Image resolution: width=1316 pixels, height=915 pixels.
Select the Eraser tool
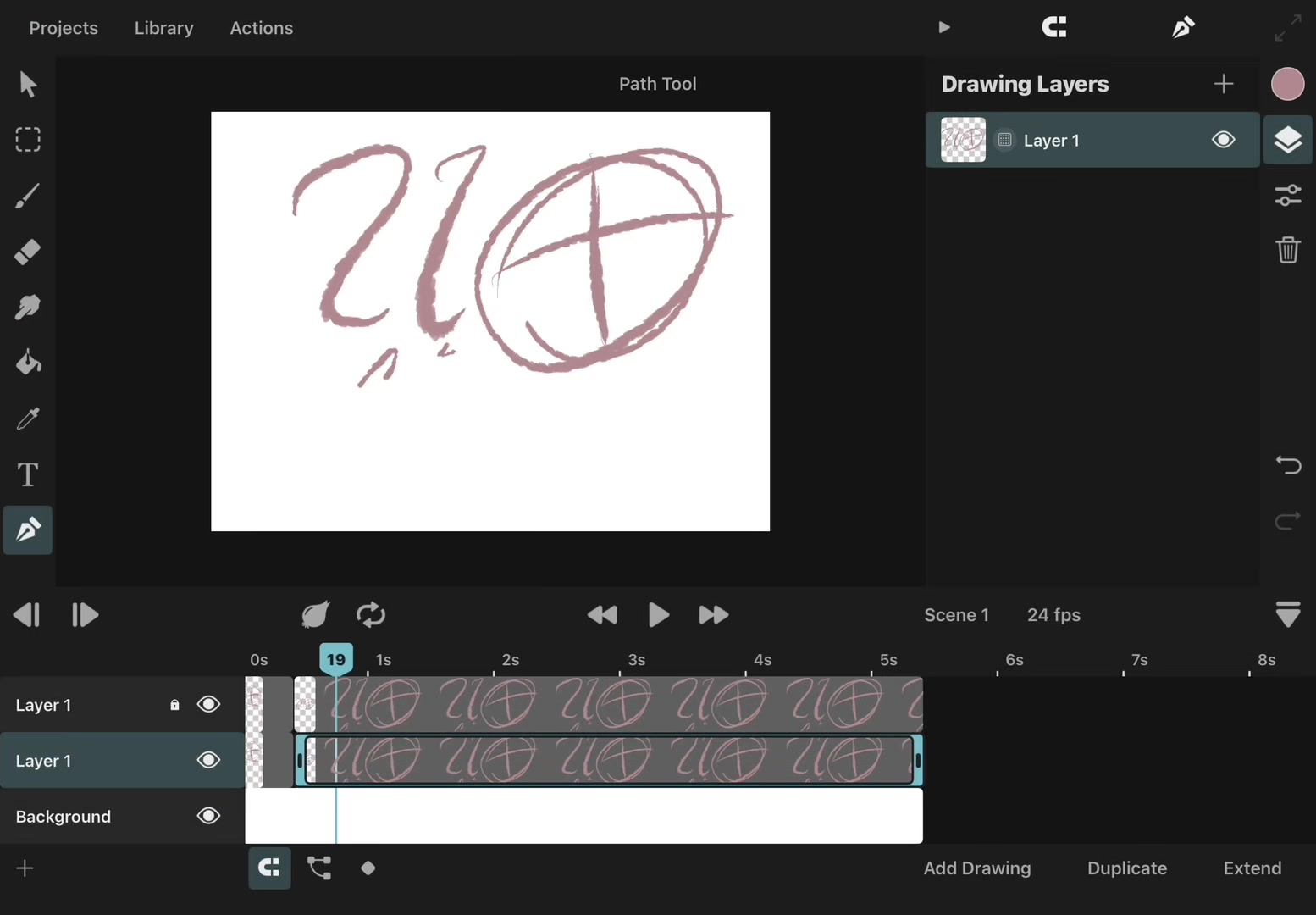[27, 252]
